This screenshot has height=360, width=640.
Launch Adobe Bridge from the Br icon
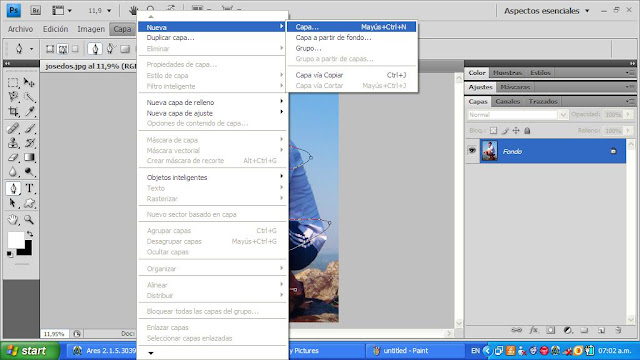point(36,11)
